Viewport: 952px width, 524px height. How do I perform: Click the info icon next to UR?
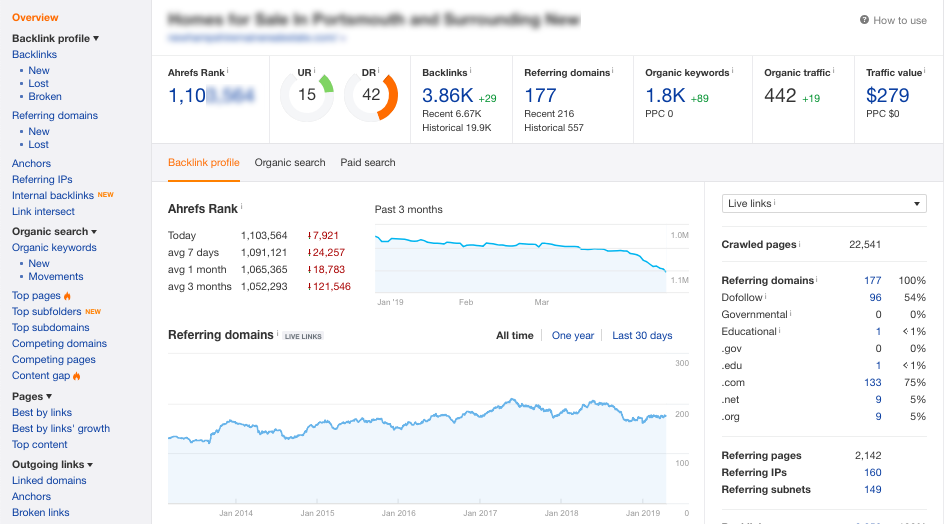314,70
